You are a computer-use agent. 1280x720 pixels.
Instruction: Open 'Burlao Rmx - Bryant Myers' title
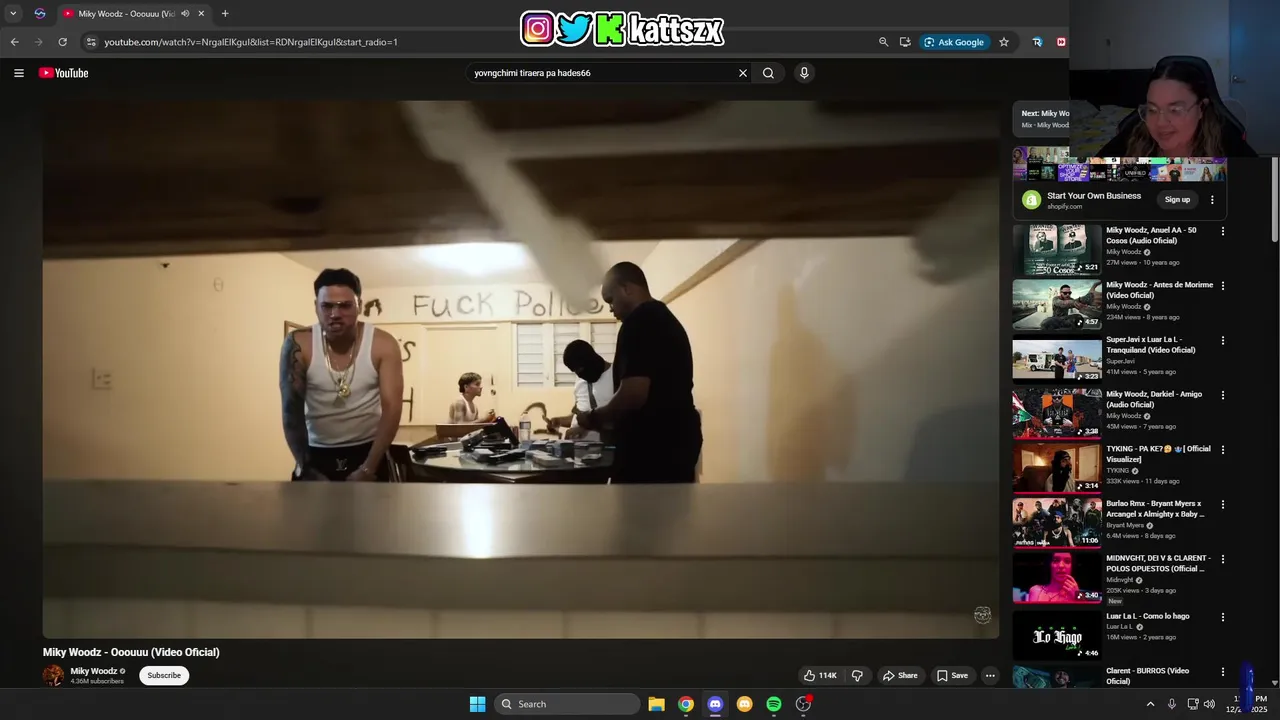[1156, 509]
